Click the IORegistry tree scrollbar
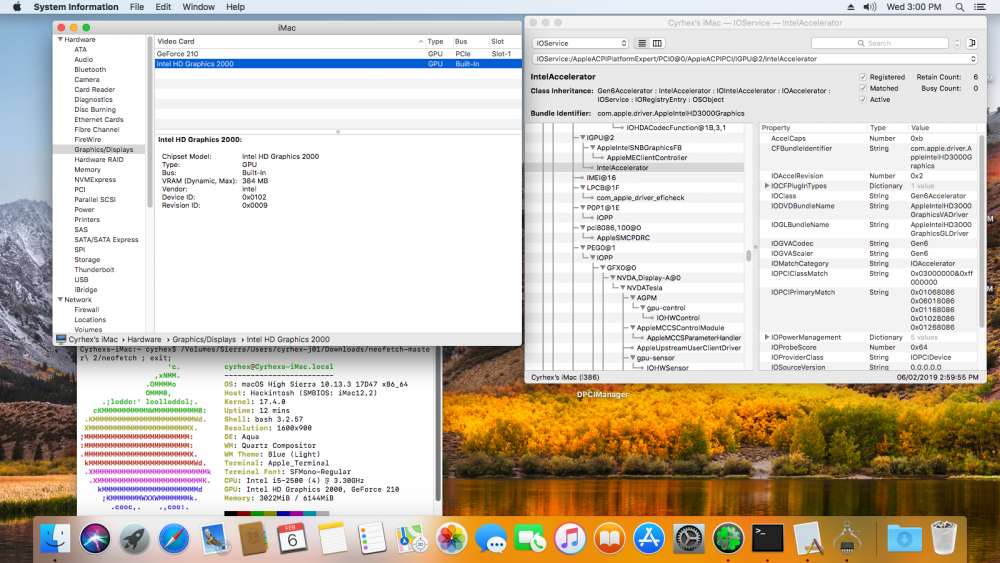1000x563 pixels. 748,256
